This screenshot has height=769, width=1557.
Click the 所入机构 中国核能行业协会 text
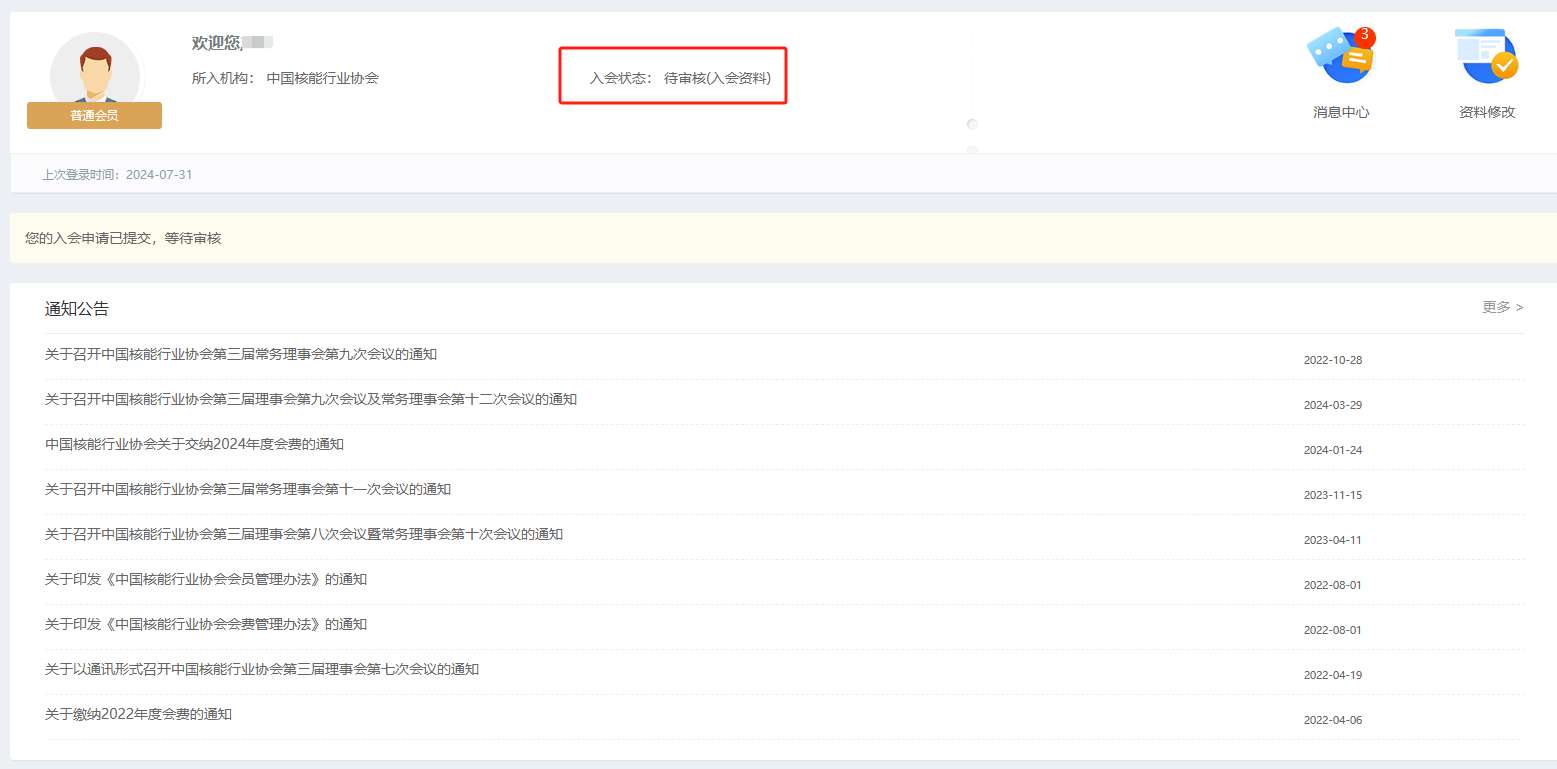[285, 78]
